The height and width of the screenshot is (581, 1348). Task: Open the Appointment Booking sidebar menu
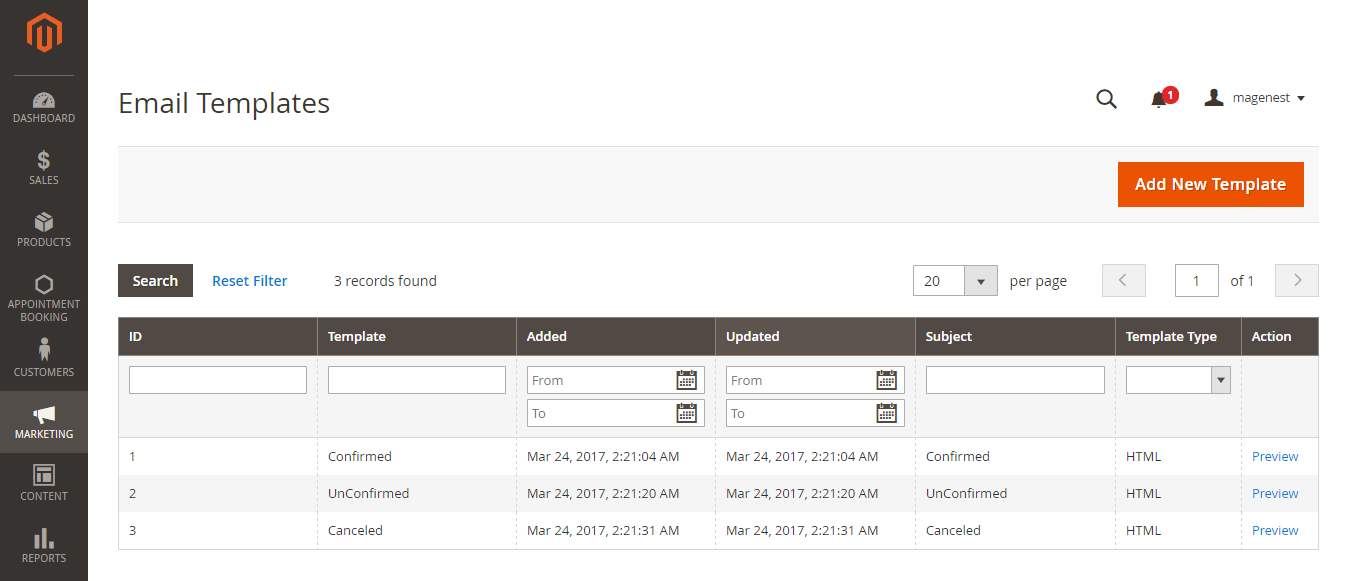coord(44,298)
